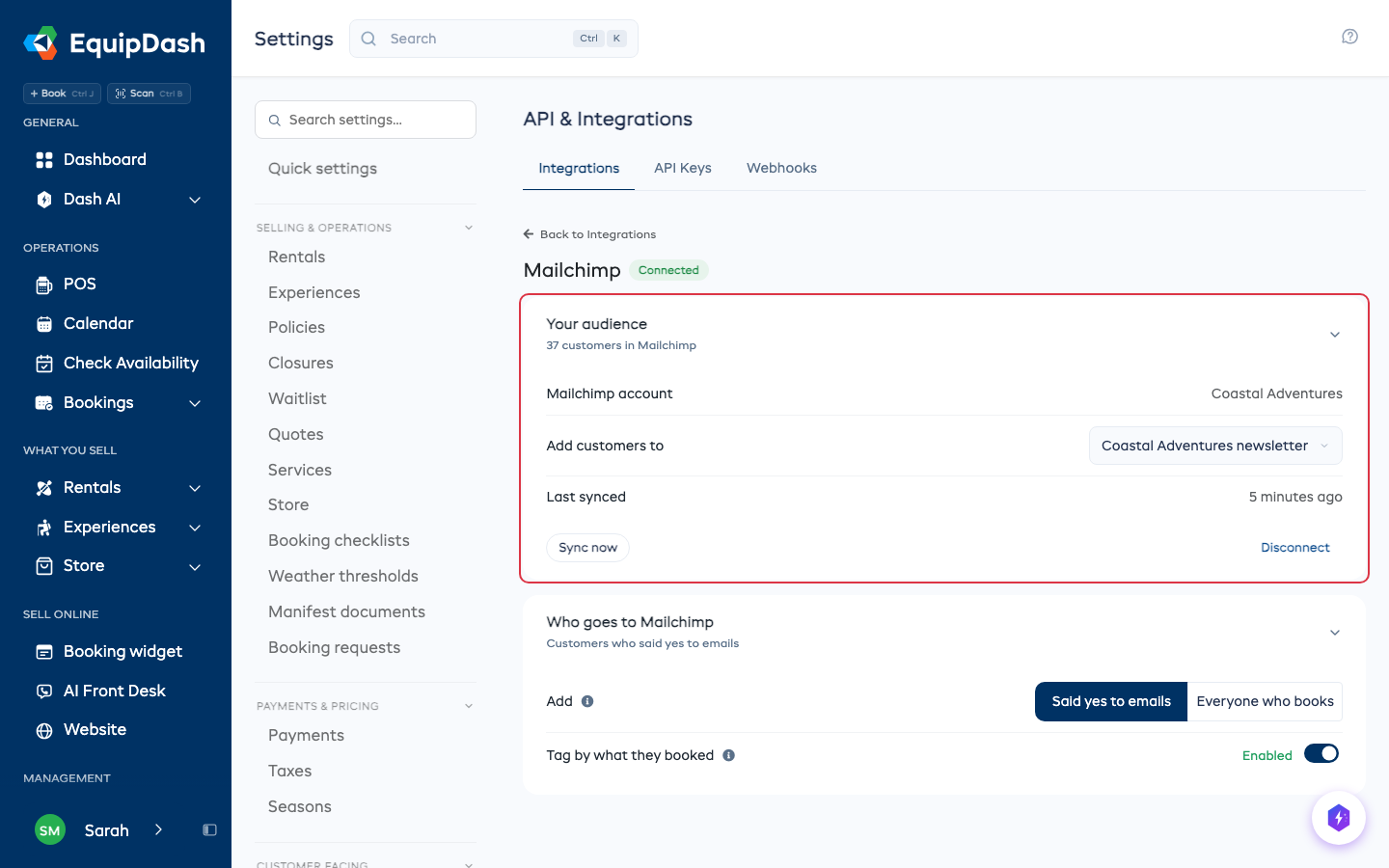Image resolution: width=1389 pixels, height=868 pixels.
Task: Expand the Rentals sidebar chevron
Action: point(195,488)
